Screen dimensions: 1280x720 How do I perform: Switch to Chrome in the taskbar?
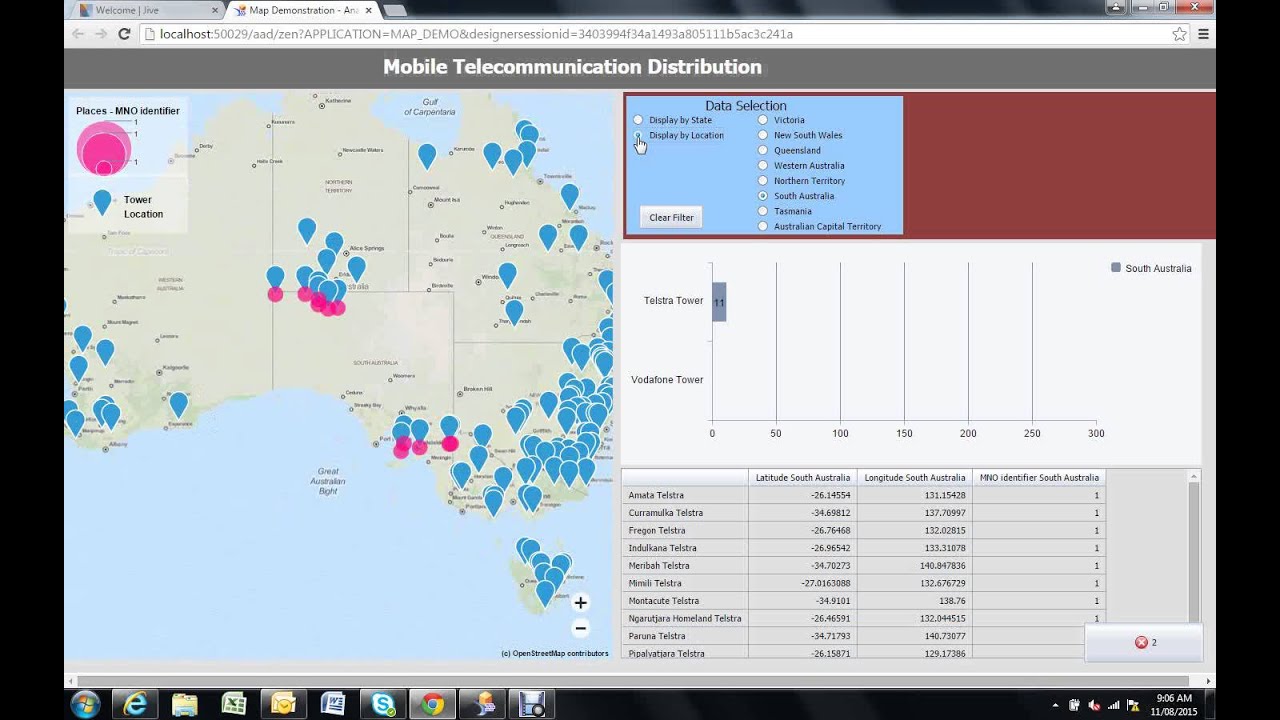(x=432, y=704)
